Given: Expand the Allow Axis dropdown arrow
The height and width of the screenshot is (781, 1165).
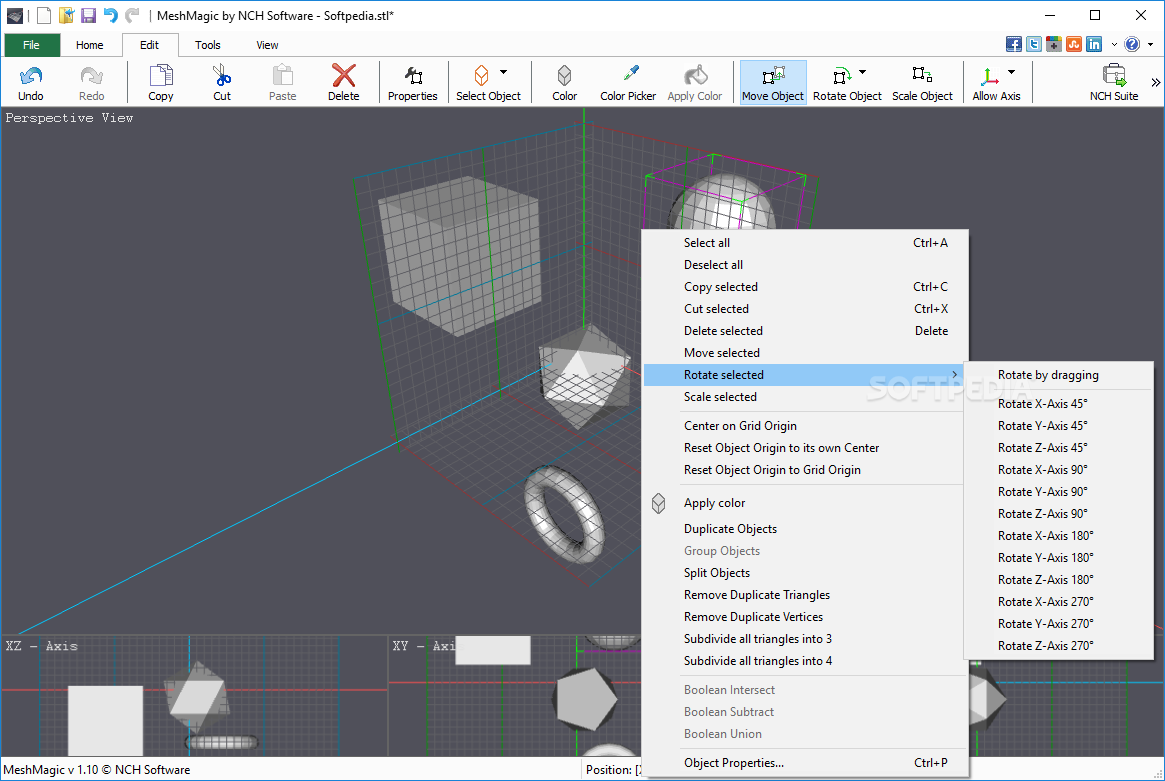Looking at the screenshot, I should 1011,72.
